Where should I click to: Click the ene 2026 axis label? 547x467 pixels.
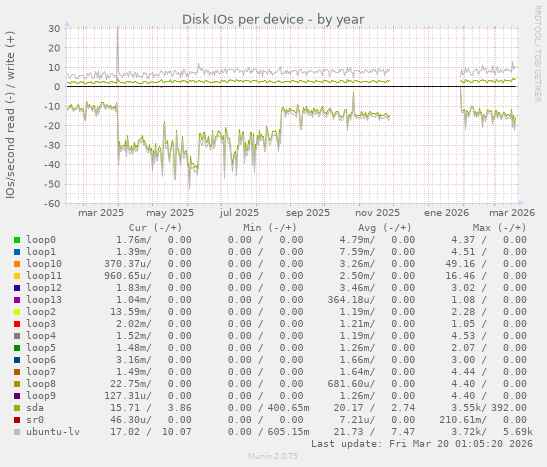pos(447,213)
